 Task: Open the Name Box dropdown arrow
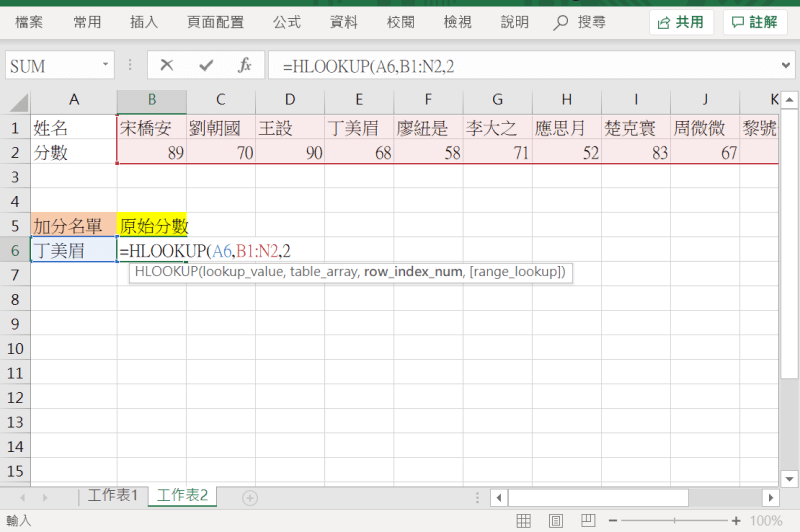pyautogui.click(x=106, y=66)
